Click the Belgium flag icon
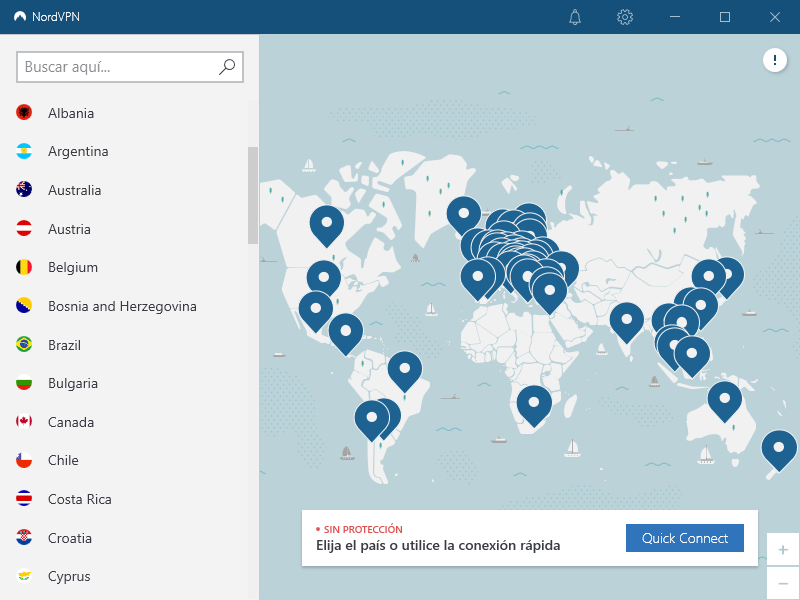 (x=24, y=267)
